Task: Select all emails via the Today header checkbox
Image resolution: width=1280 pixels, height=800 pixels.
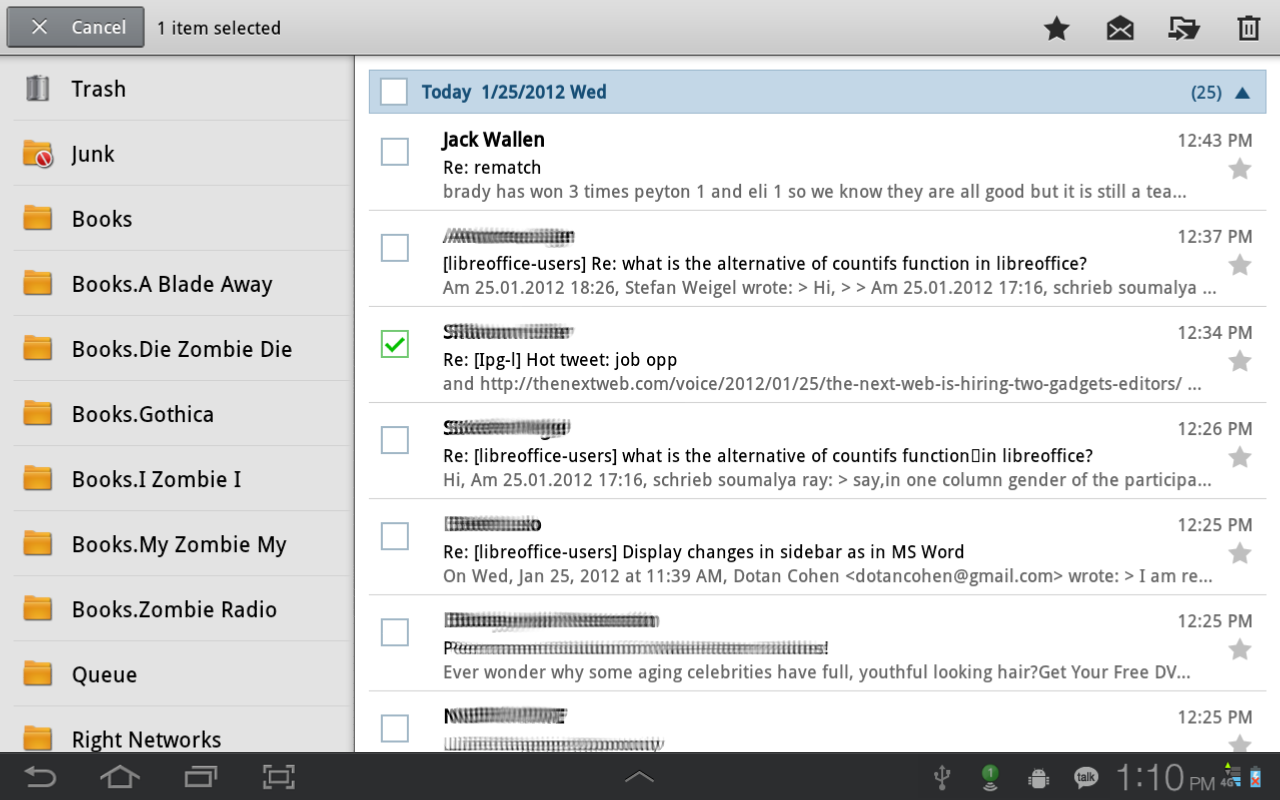Action: point(393,91)
